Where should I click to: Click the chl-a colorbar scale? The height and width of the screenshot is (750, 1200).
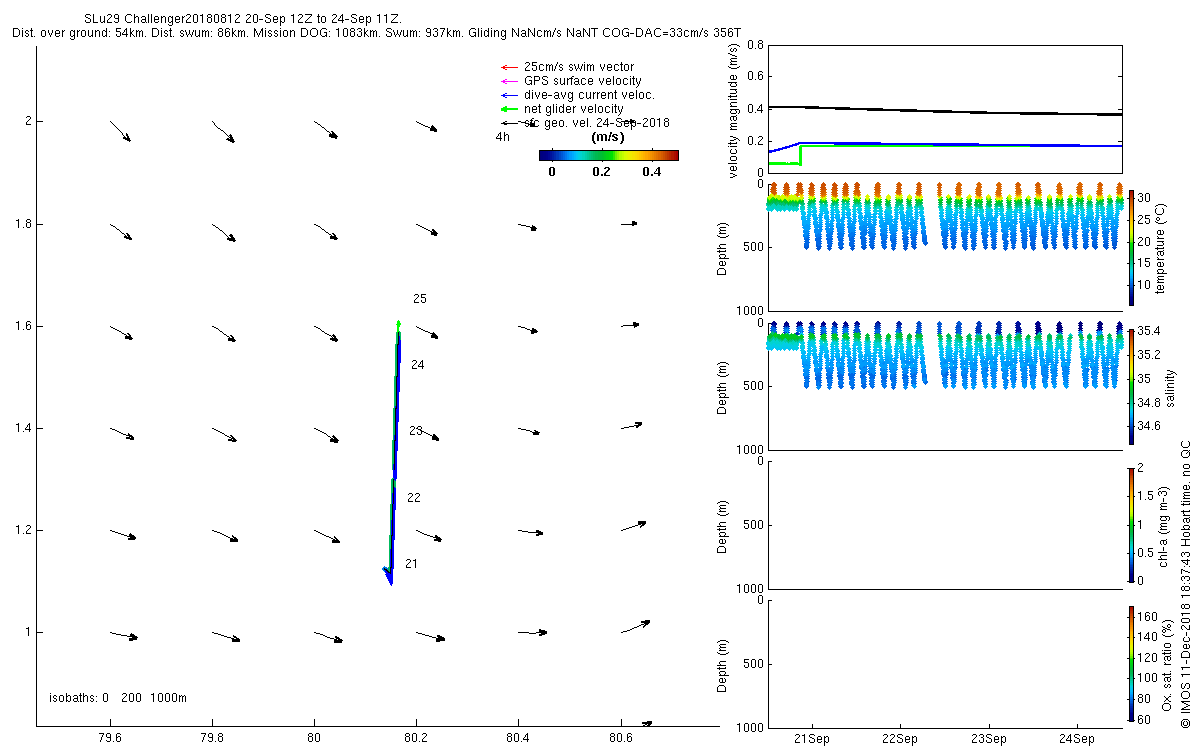coord(1132,524)
